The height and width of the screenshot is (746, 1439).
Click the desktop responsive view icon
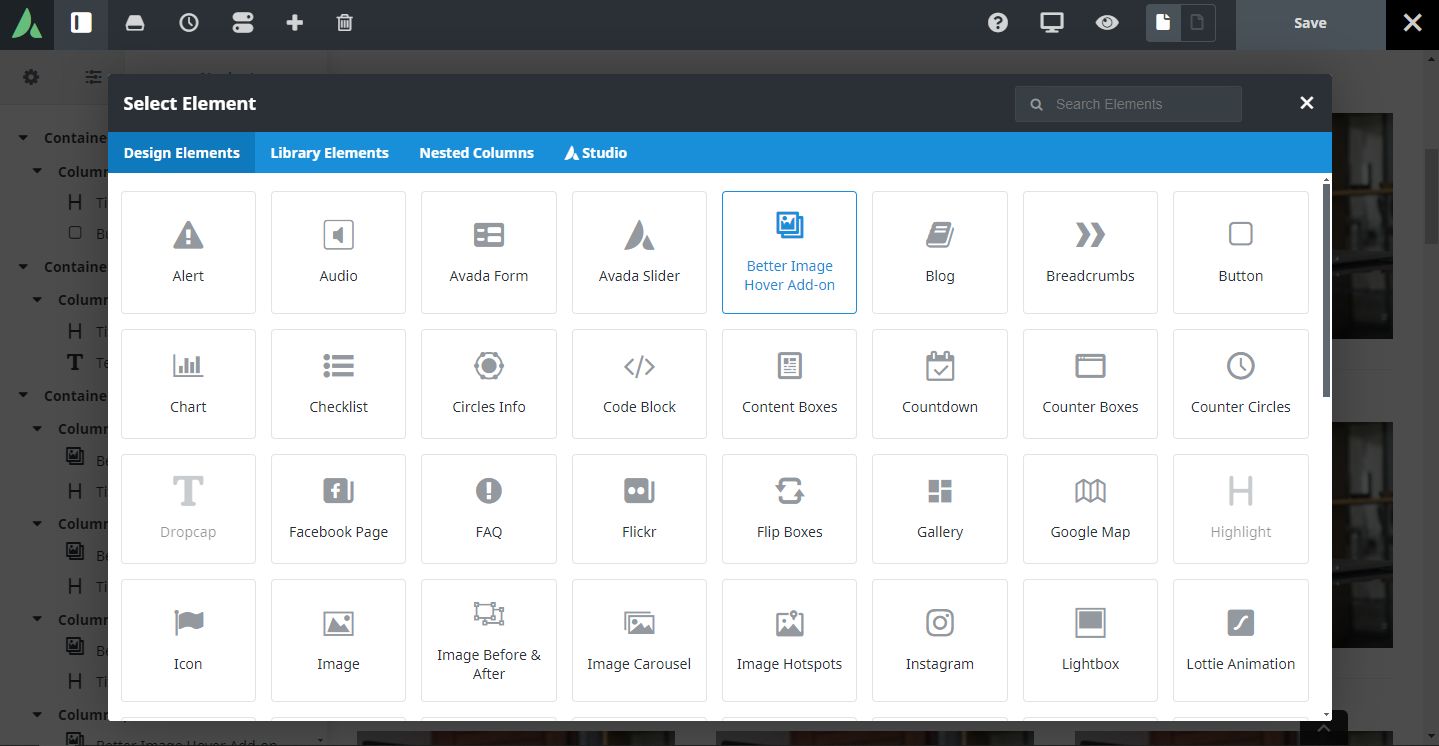pos(1051,23)
